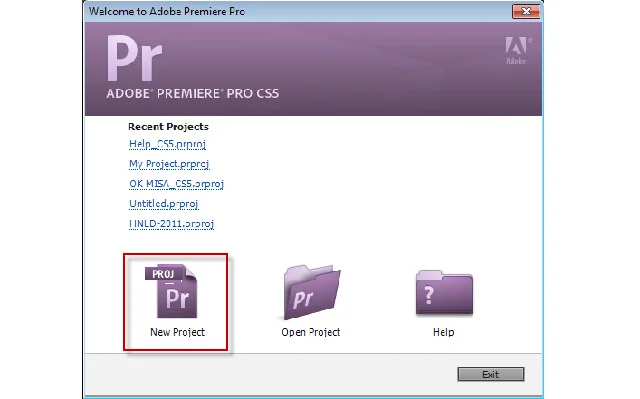This screenshot has height=399, width=640.
Task: Open recent project OK MISA_CS5.prproj
Action: click(176, 184)
